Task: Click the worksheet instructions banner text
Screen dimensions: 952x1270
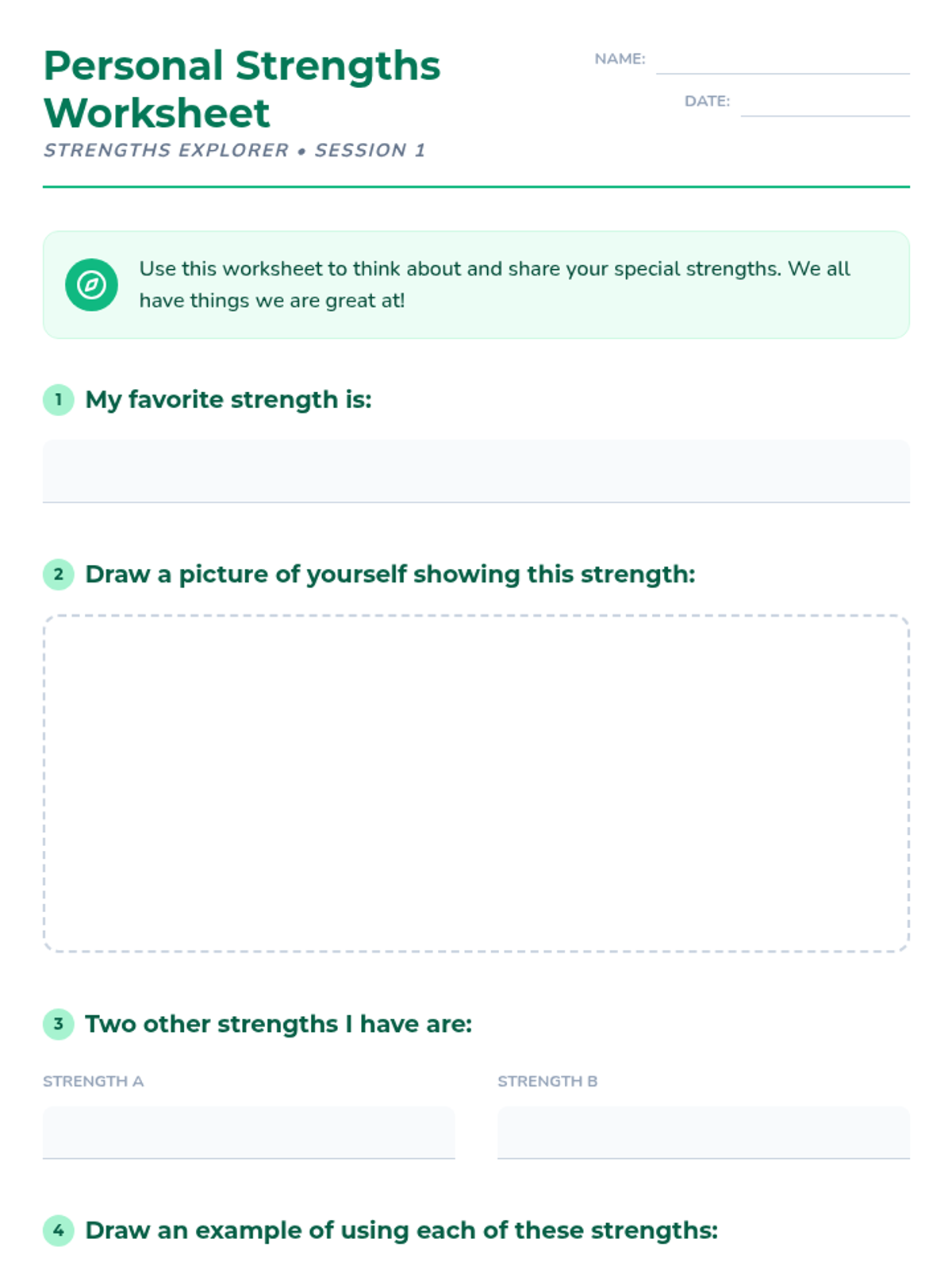Action: coord(494,284)
